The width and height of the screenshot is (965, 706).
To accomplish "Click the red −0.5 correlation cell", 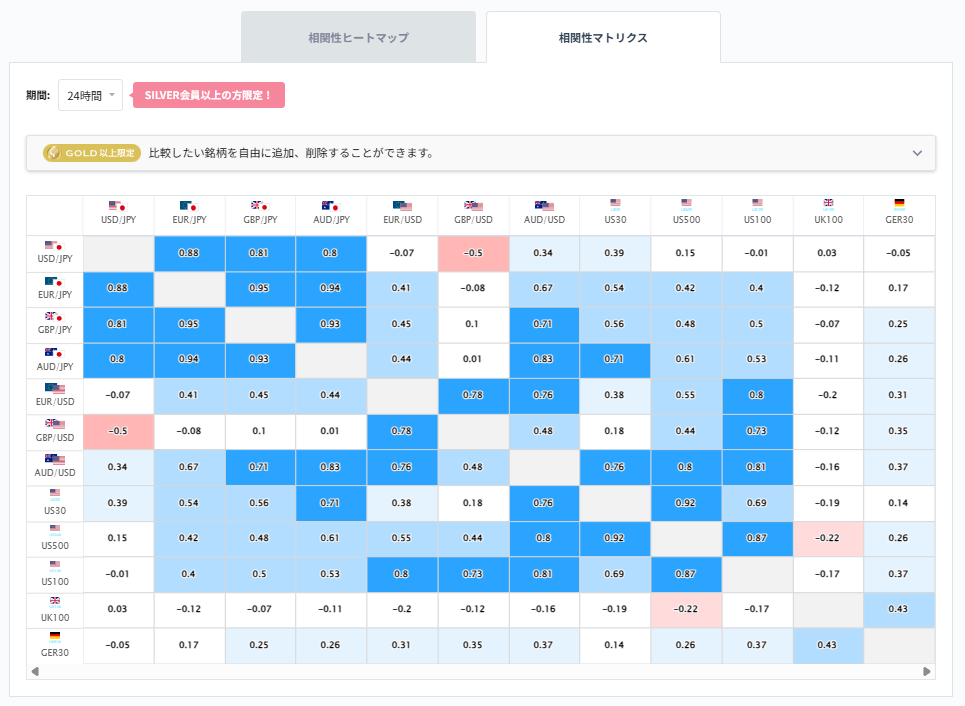I will pyautogui.click(x=474, y=253).
